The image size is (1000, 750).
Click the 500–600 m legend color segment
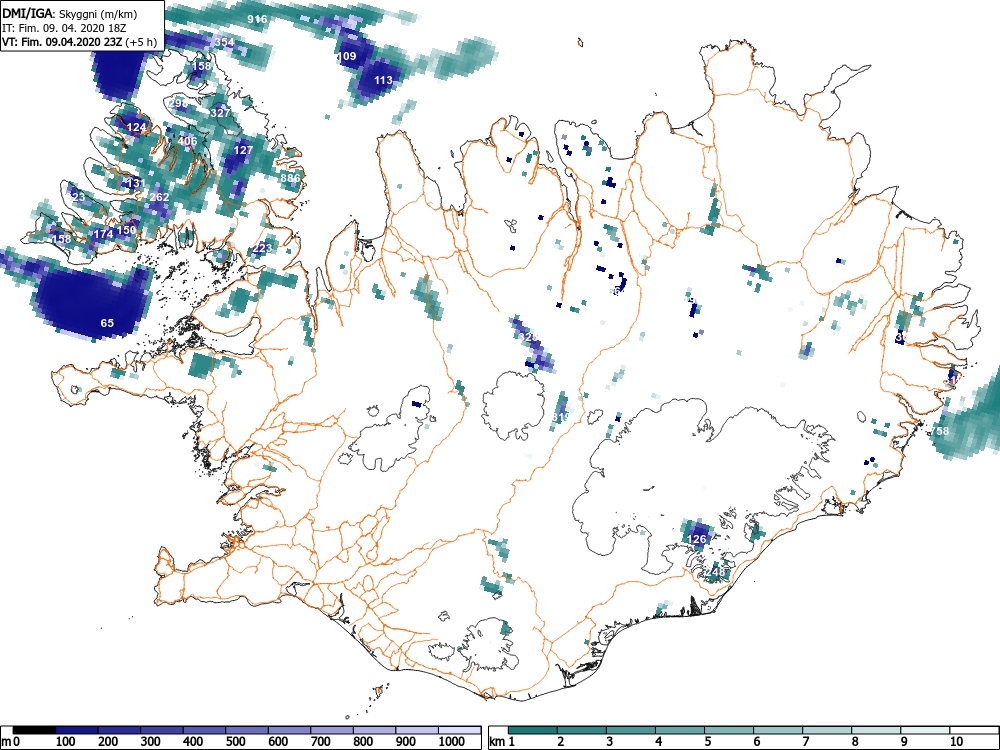click(247, 729)
